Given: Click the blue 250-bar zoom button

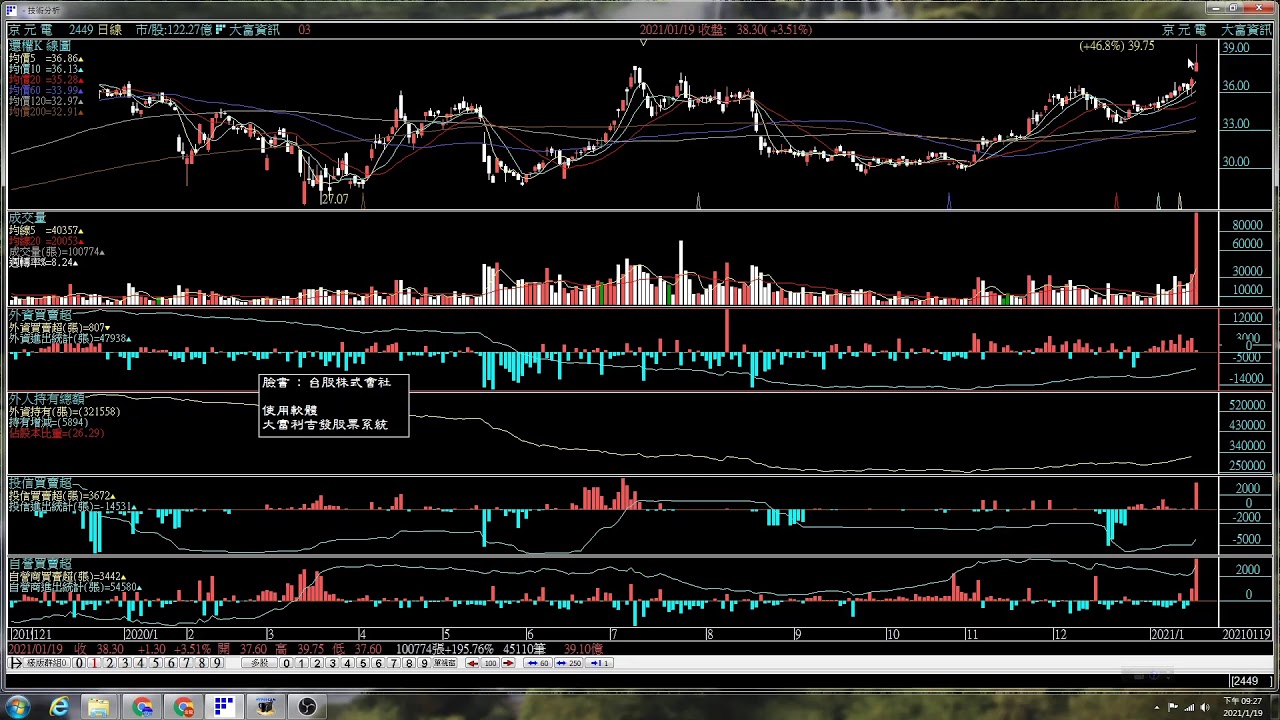Looking at the screenshot, I should coord(569,663).
